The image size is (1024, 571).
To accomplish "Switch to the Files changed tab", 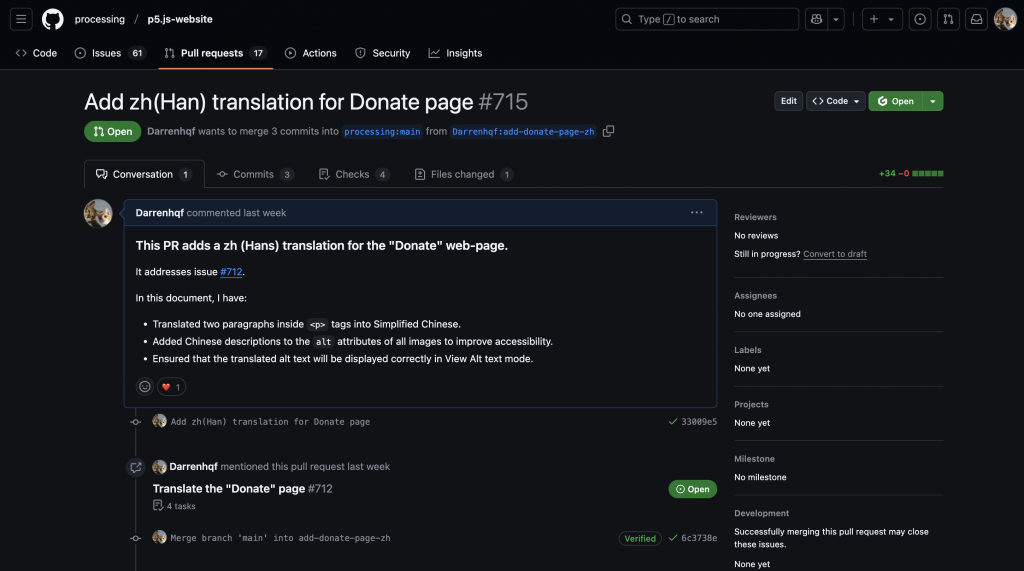I will pyautogui.click(x=463, y=174).
